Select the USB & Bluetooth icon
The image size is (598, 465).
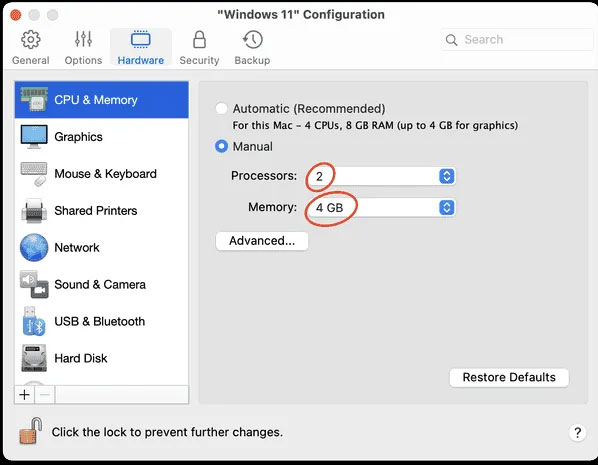click(34, 321)
